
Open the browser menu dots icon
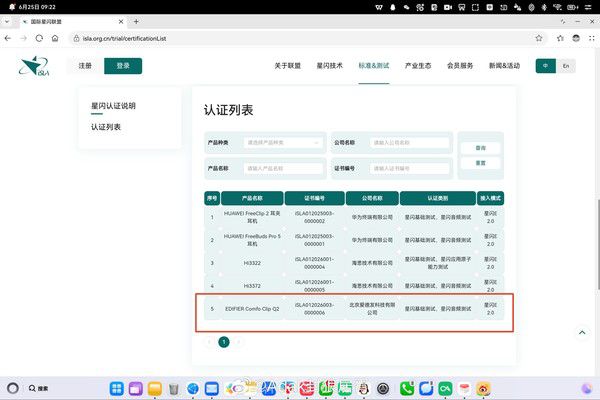pos(592,38)
